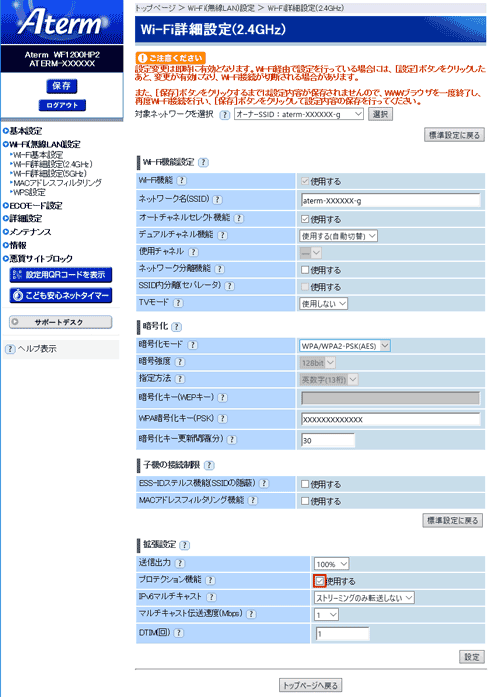This screenshot has width=500, height=697.
Task: Click WPA暗号化キー(PSK) text field
Action: [391, 419]
